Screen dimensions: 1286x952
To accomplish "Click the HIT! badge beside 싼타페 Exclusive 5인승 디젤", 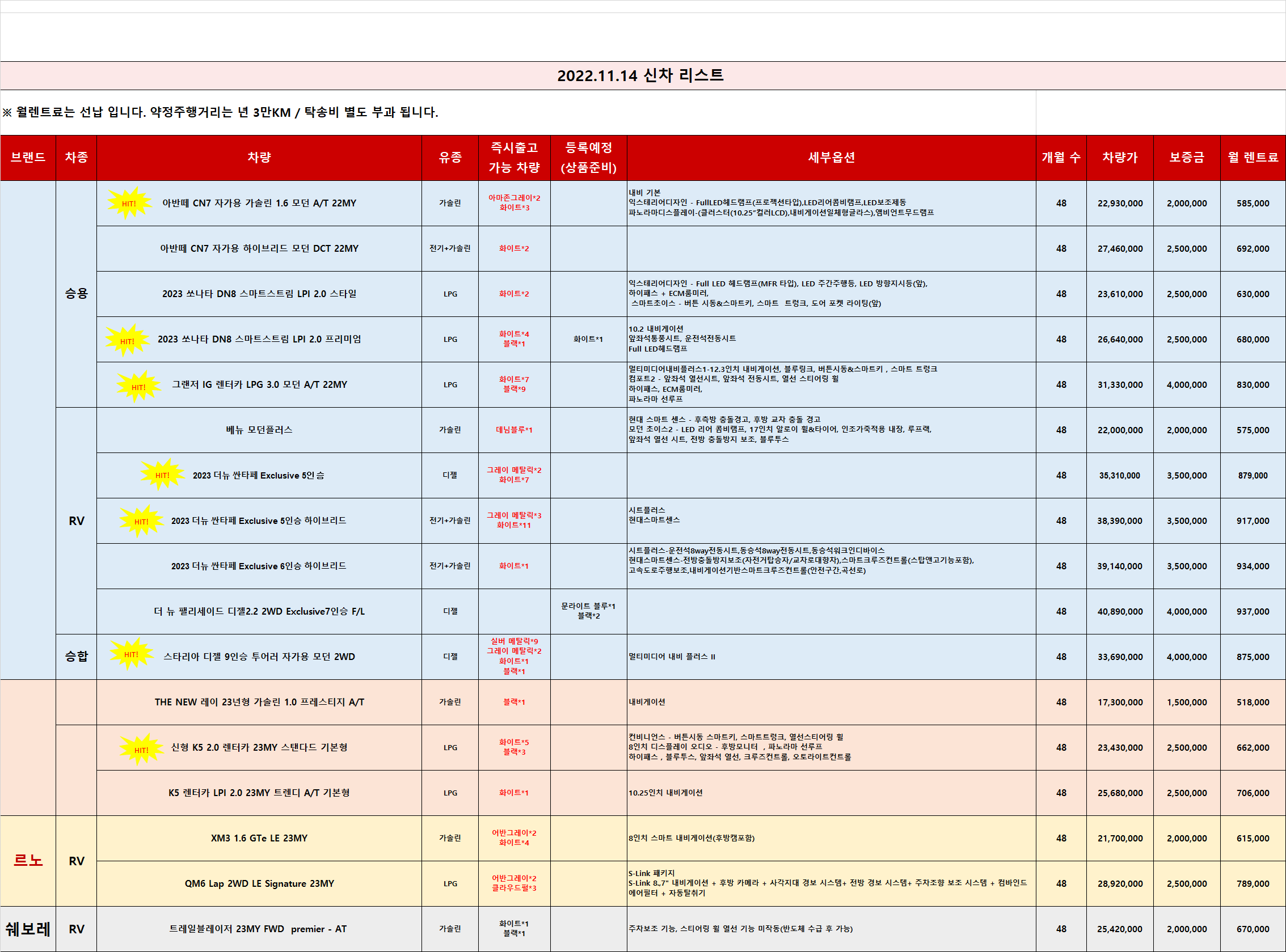I will coord(163,475).
